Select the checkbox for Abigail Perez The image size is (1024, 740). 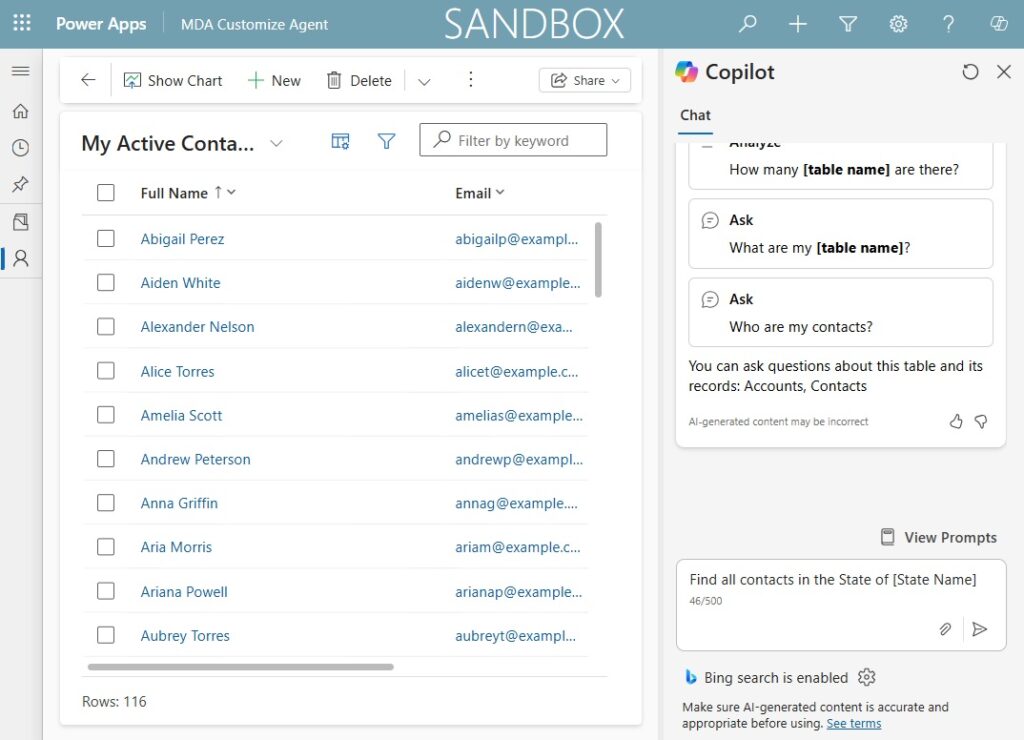coord(106,239)
